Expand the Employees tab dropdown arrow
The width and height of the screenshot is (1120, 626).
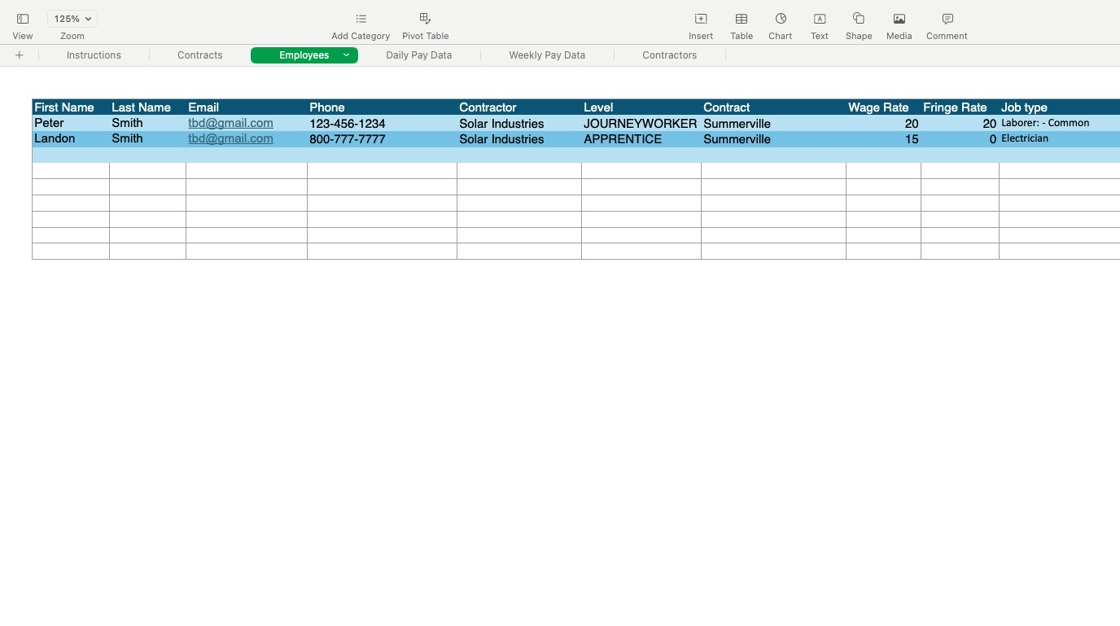coord(346,55)
